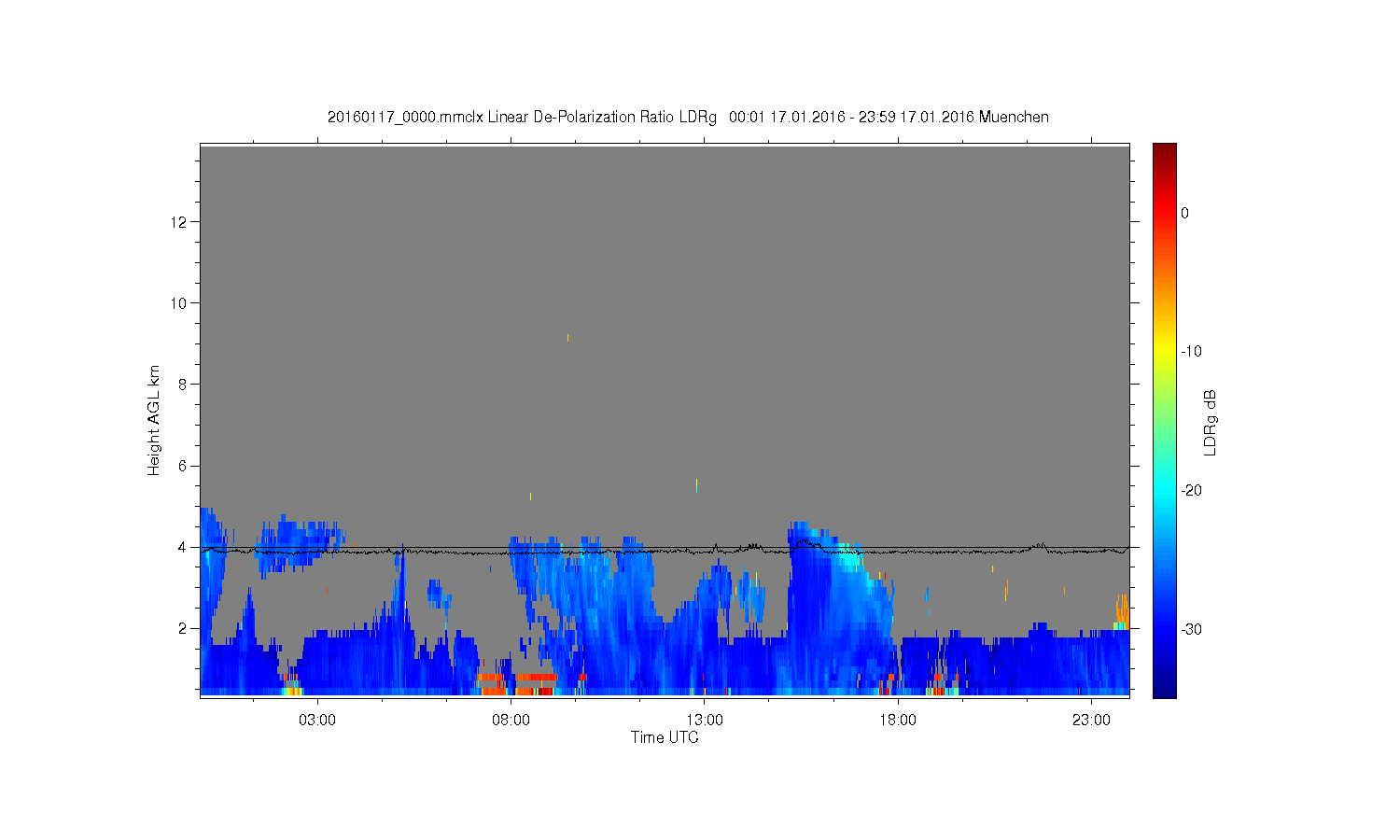
Task: Click inside the depolarization ratio plot area
Action: 665,420
